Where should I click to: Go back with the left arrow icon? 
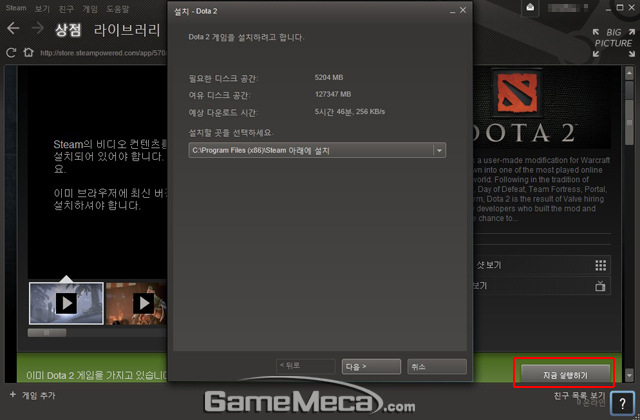point(13,28)
